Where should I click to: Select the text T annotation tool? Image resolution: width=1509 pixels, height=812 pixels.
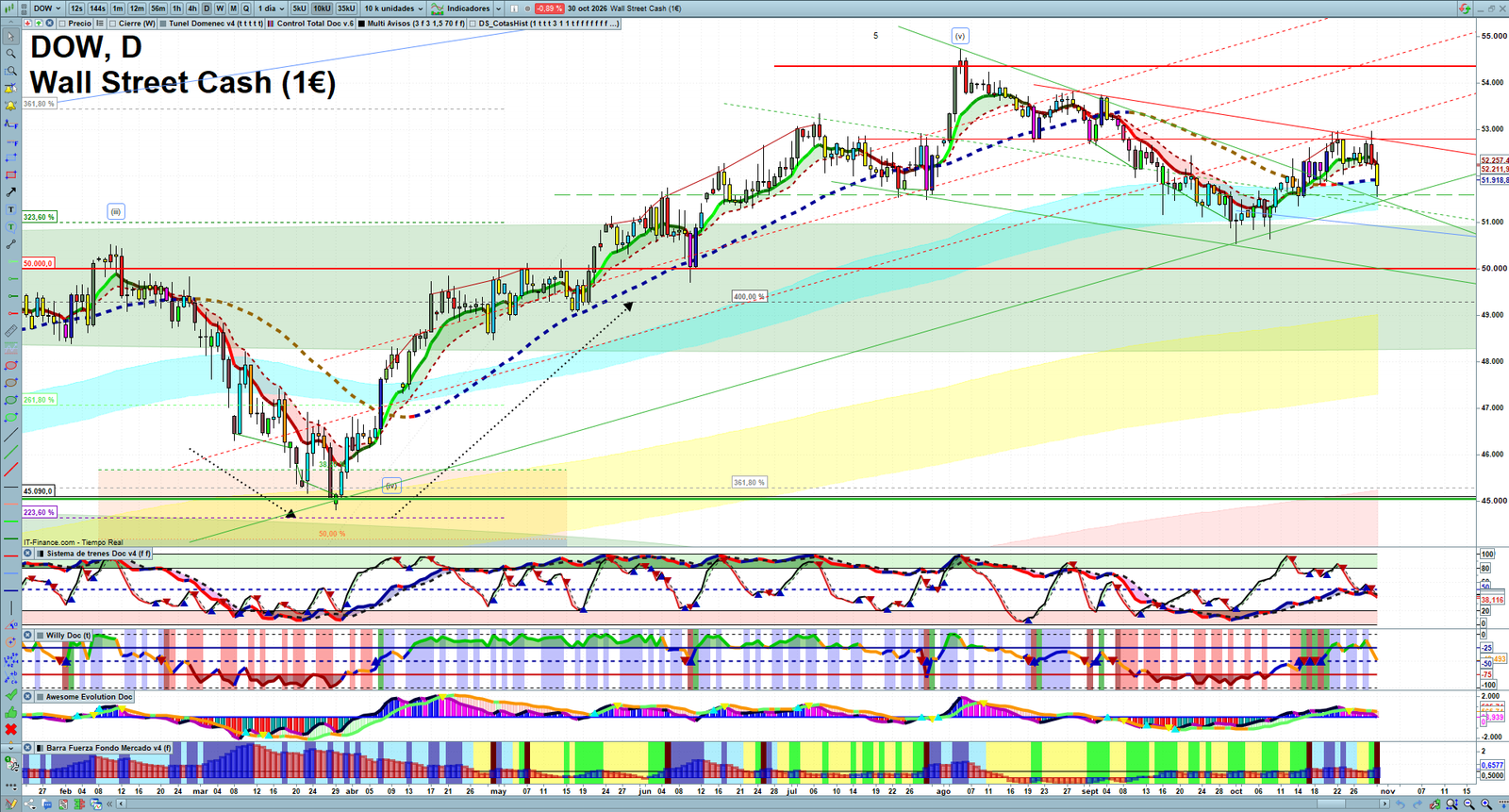pos(10,209)
